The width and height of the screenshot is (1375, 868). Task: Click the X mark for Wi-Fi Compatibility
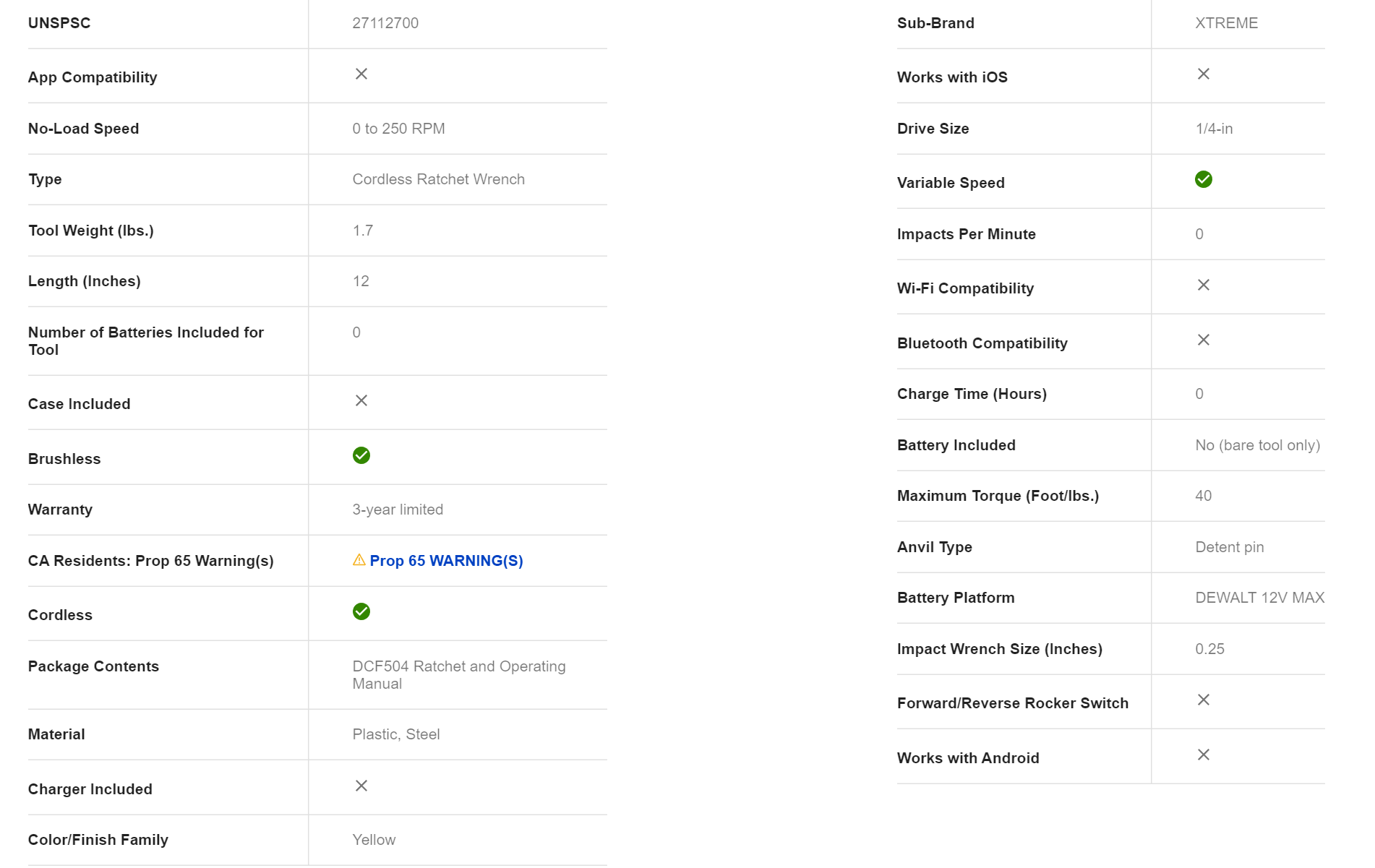pos(1203,285)
